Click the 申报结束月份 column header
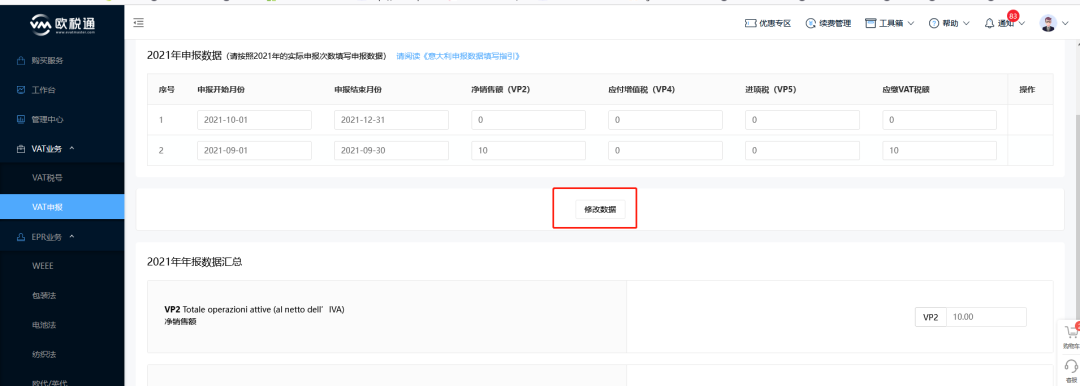Image resolution: width=1080 pixels, height=386 pixels. 357,90
